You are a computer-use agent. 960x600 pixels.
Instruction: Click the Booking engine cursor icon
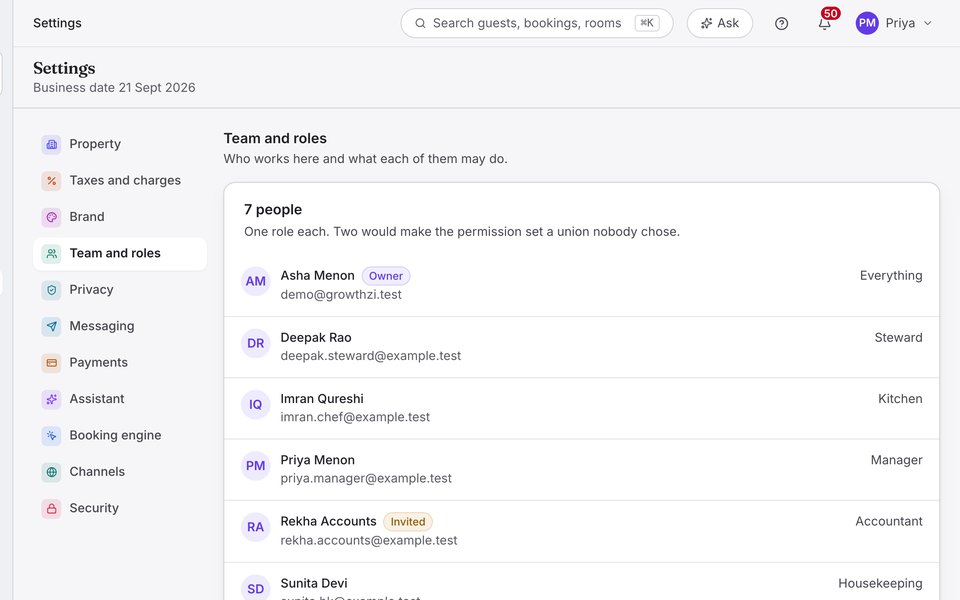51,436
